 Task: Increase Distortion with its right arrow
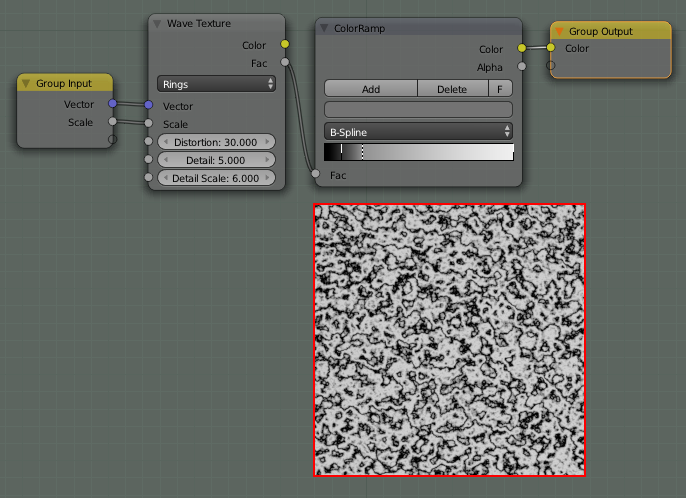point(267,142)
